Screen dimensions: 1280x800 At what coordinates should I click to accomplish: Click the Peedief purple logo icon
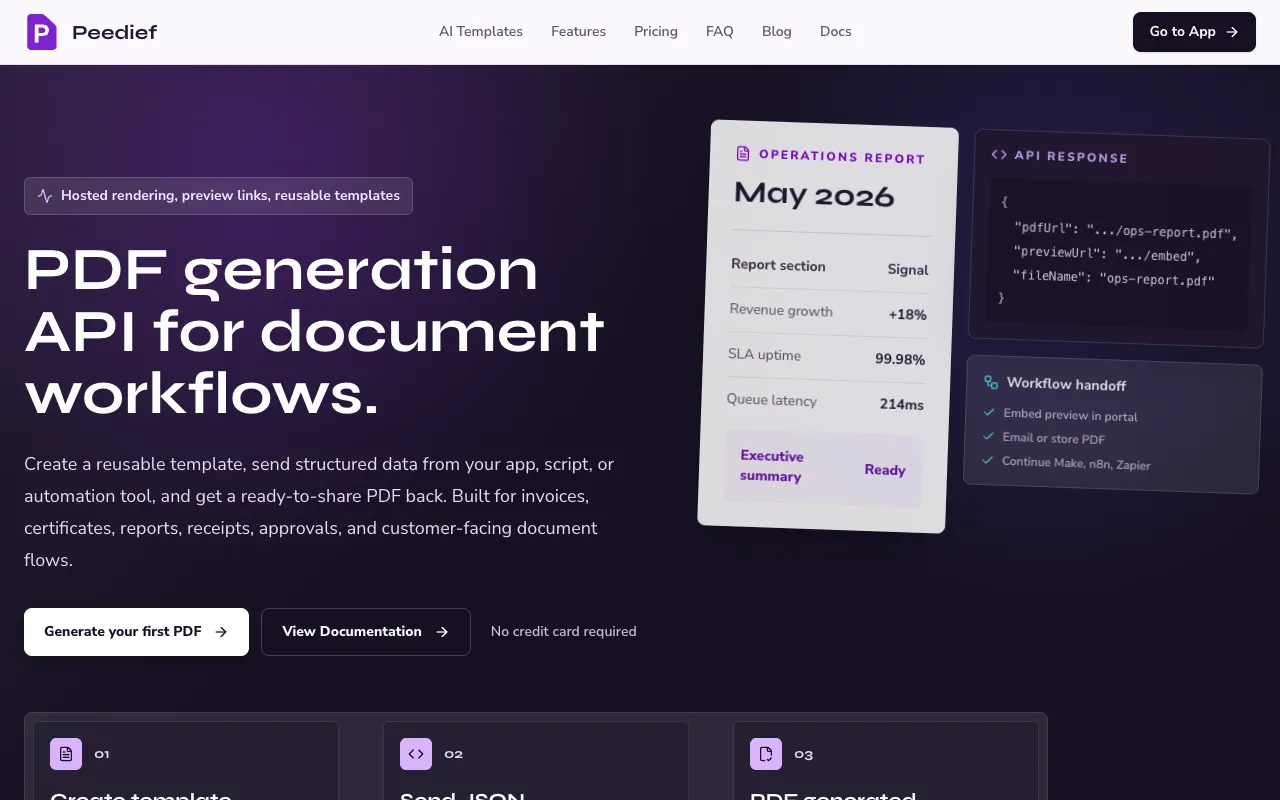click(x=41, y=32)
